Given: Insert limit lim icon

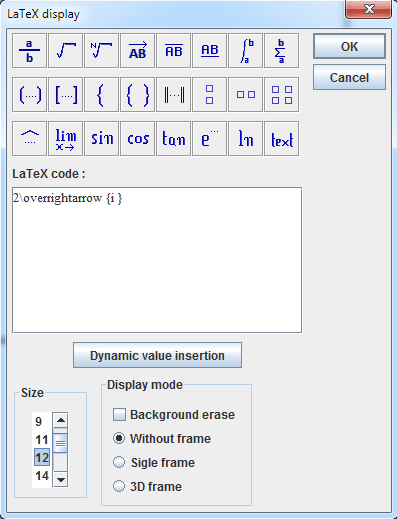Looking at the screenshot, I should (x=65, y=139).
